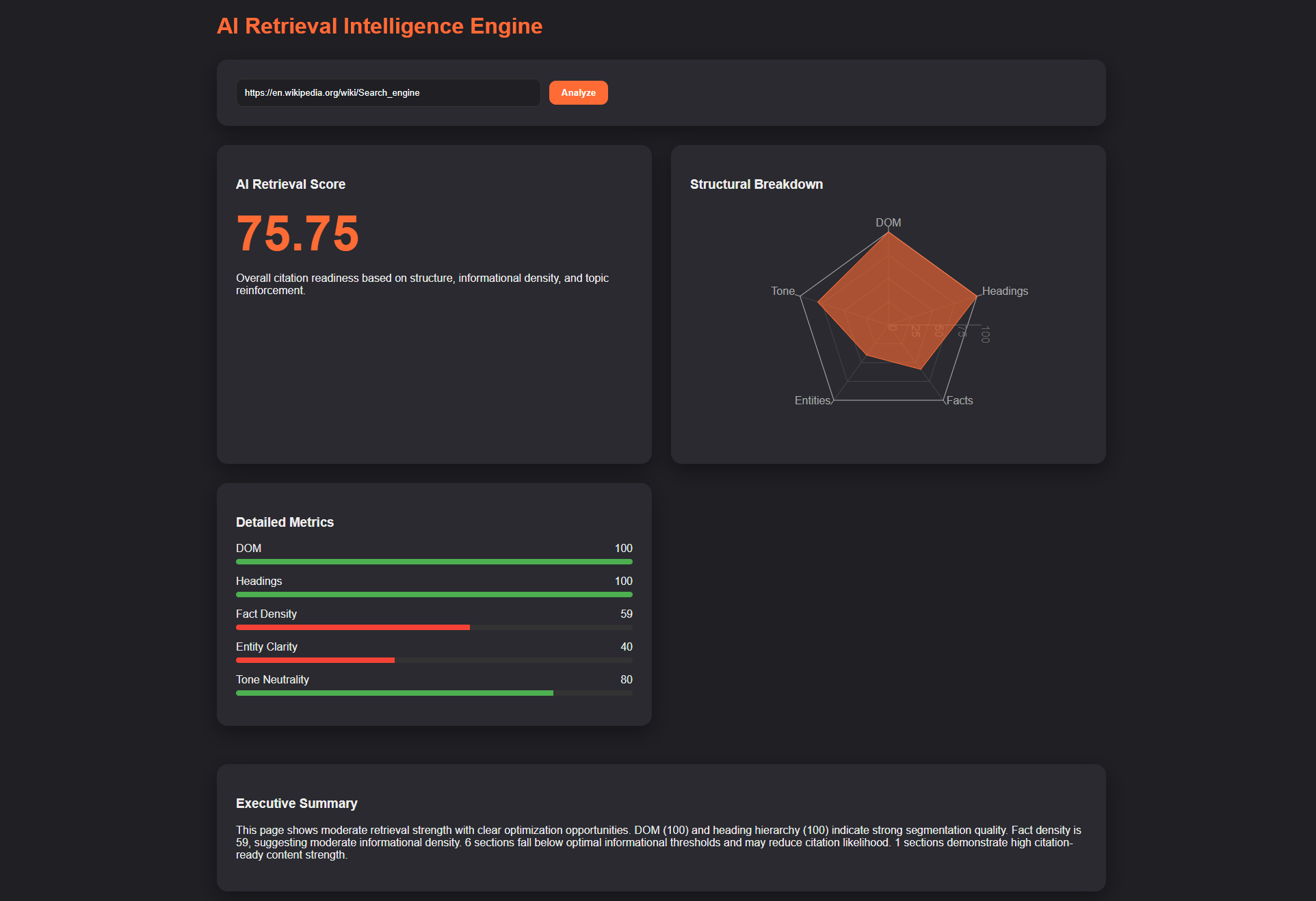Click the Entities axis label on radar chart
Image resolution: width=1316 pixels, height=901 pixels.
point(813,400)
